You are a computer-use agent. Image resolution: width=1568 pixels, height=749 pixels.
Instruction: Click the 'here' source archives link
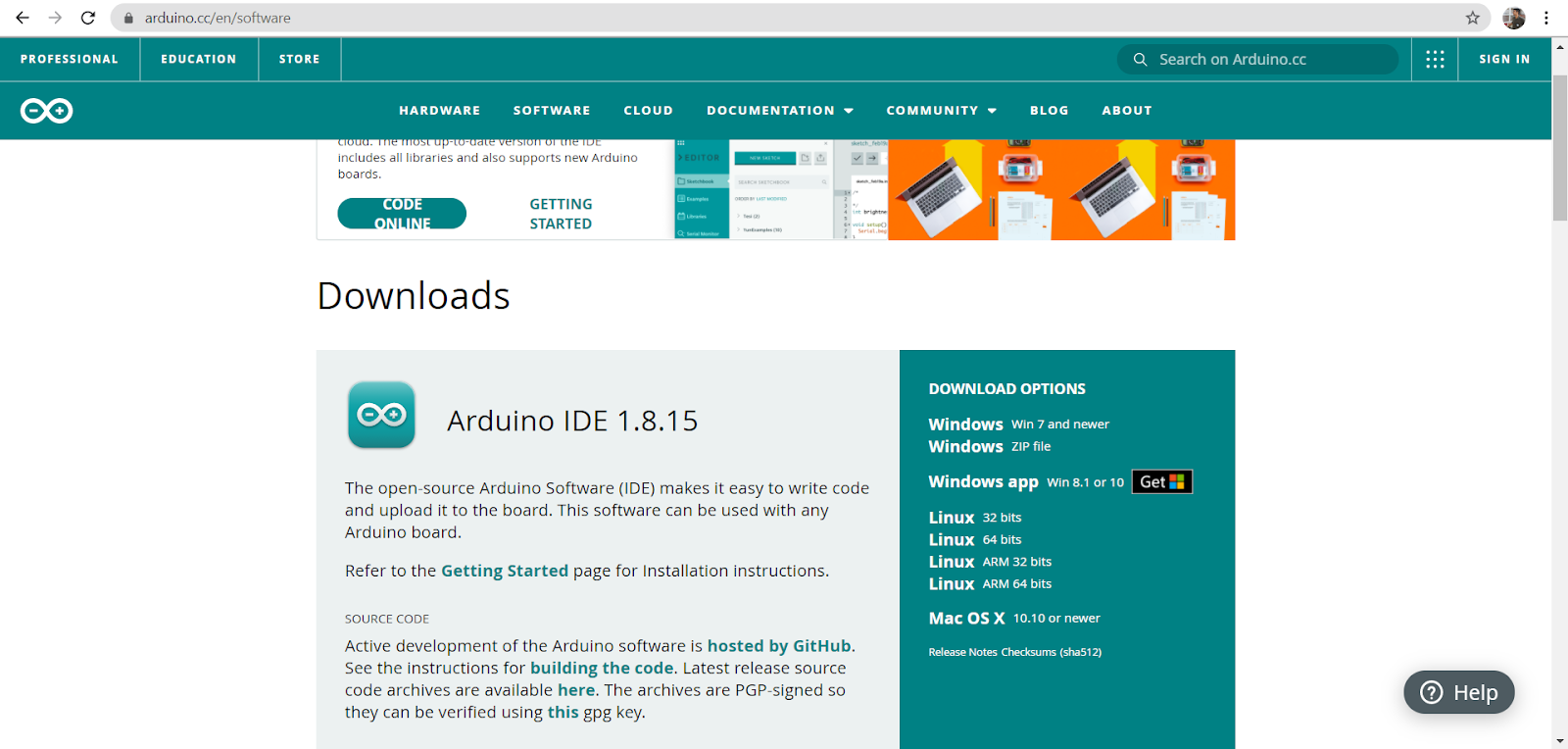(x=576, y=690)
